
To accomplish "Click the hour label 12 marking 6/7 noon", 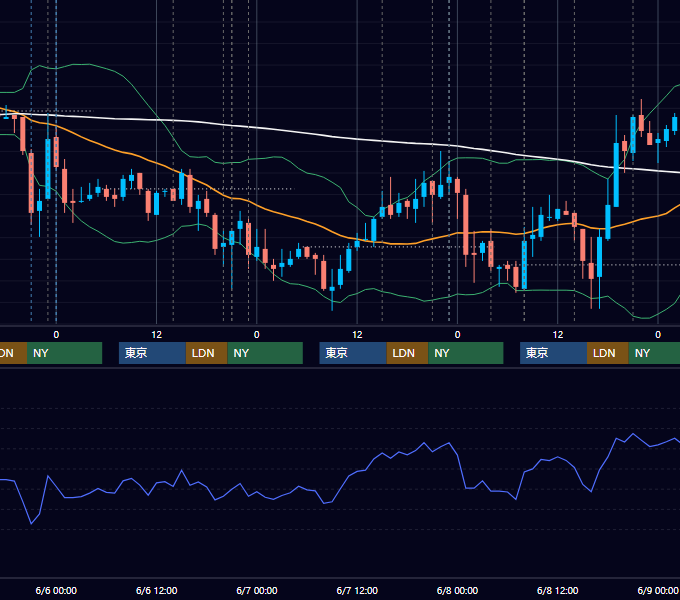I will (x=357, y=335).
